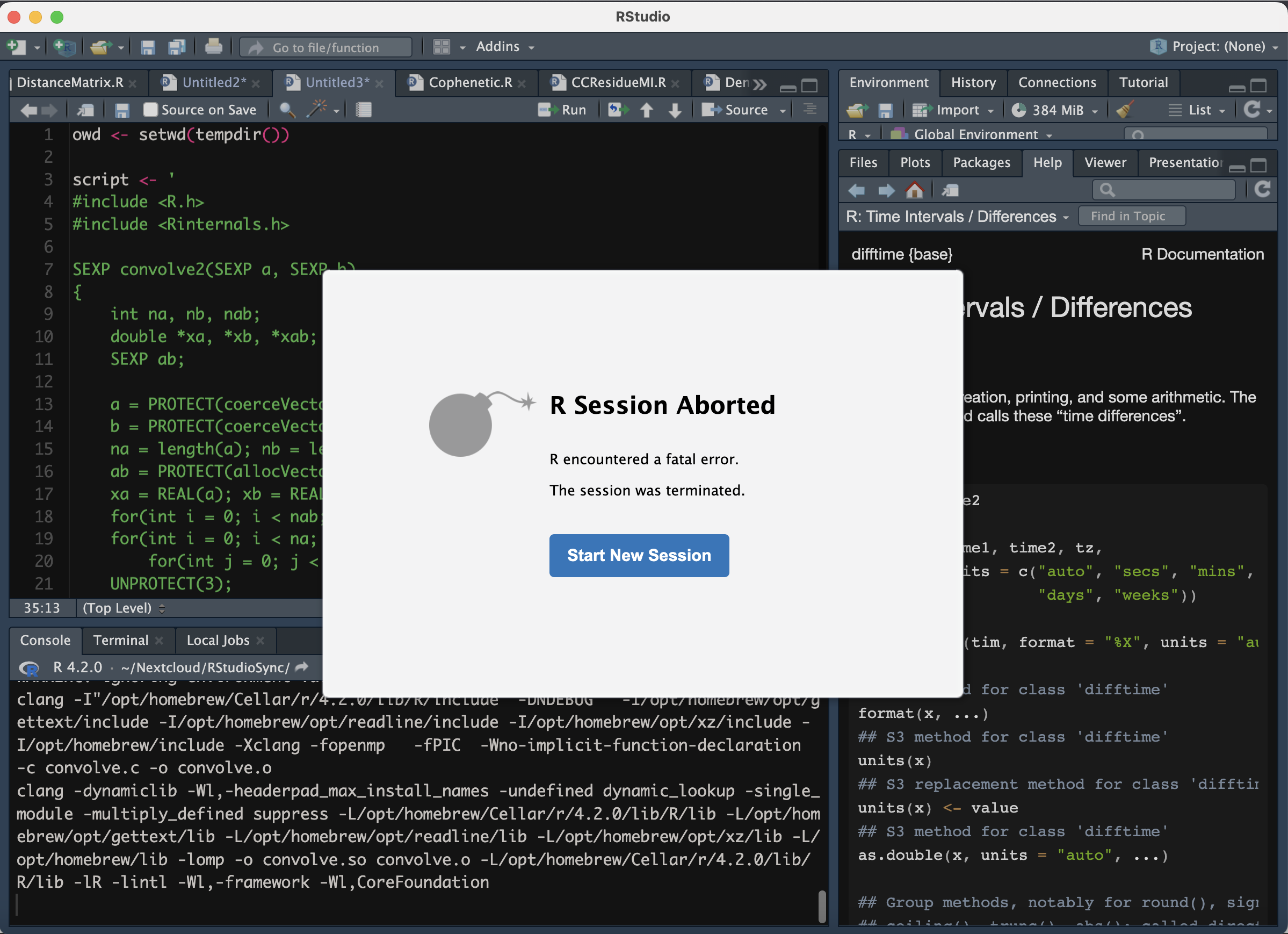
Task: Enable the Source on Save checkbox
Action: [150, 110]
